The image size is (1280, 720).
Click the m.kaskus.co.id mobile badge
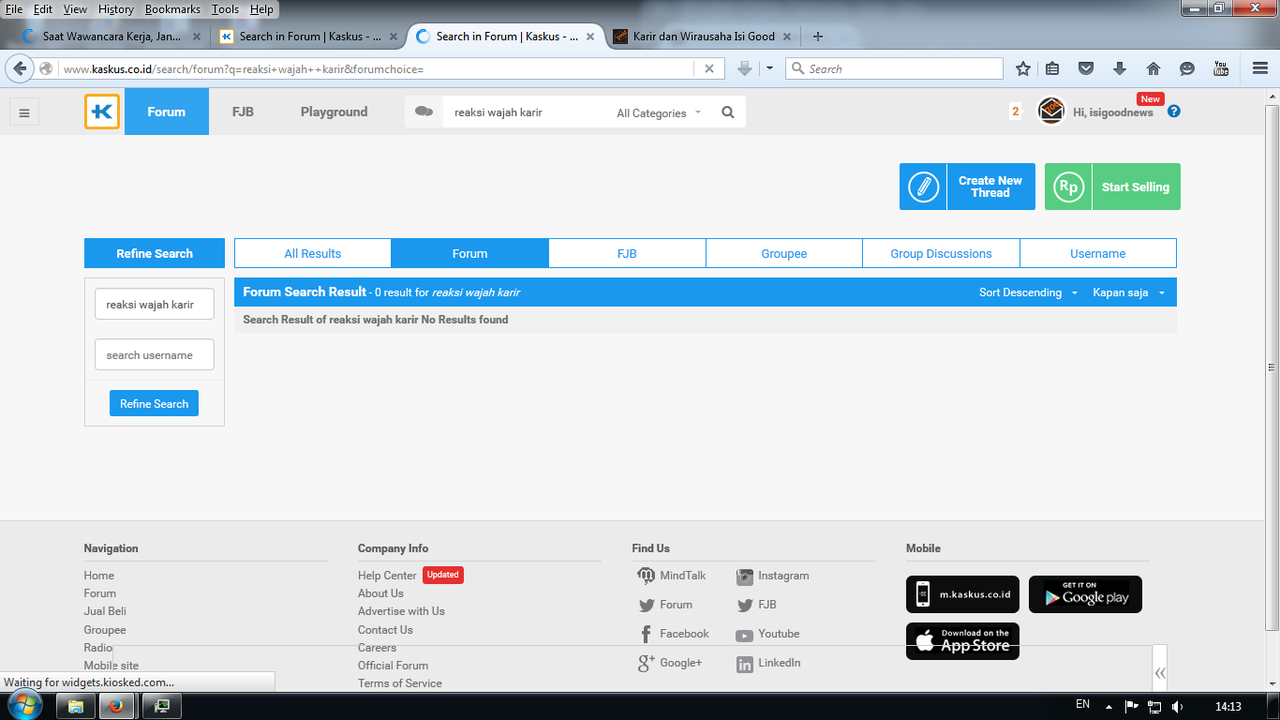963,594
